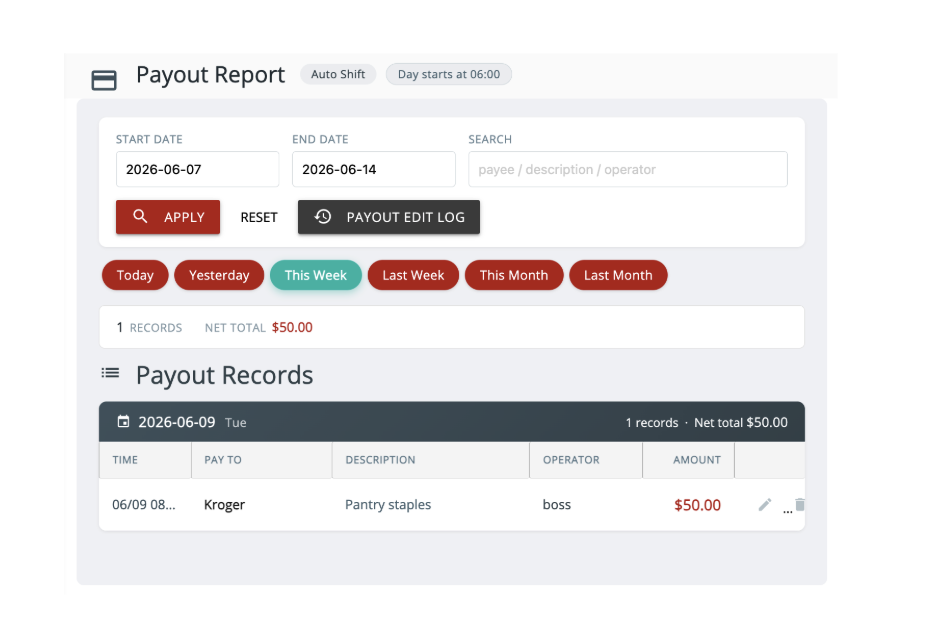This screenshot has width=928, height=636.
Task: Apply the date filter
Action: tap(167, 217)
